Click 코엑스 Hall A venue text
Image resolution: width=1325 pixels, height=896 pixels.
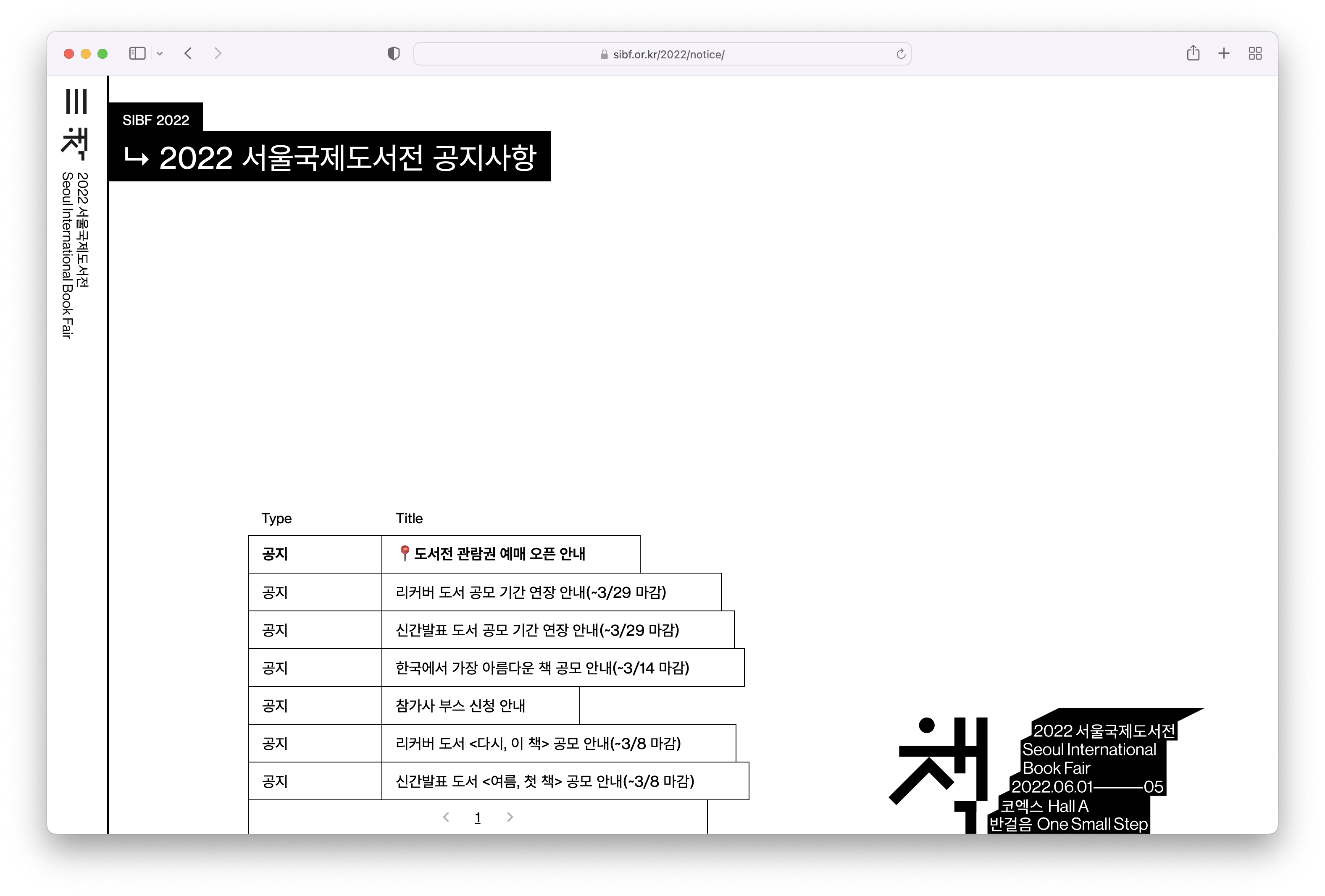coord(1044,805)
